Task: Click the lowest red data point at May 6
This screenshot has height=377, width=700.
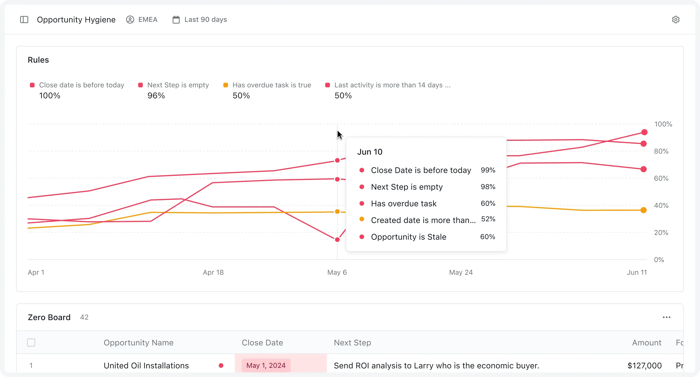Action: click(x=337, y=240)
